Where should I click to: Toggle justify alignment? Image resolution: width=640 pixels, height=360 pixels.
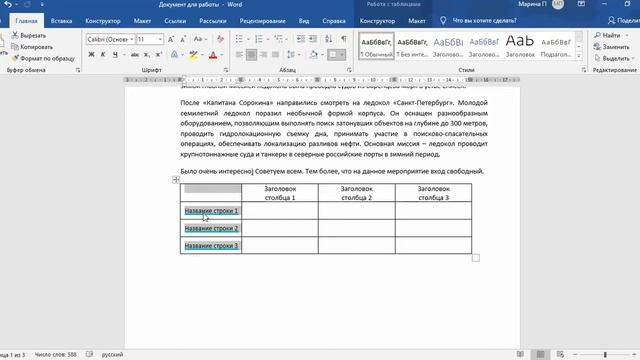click(x=276, y=55)
